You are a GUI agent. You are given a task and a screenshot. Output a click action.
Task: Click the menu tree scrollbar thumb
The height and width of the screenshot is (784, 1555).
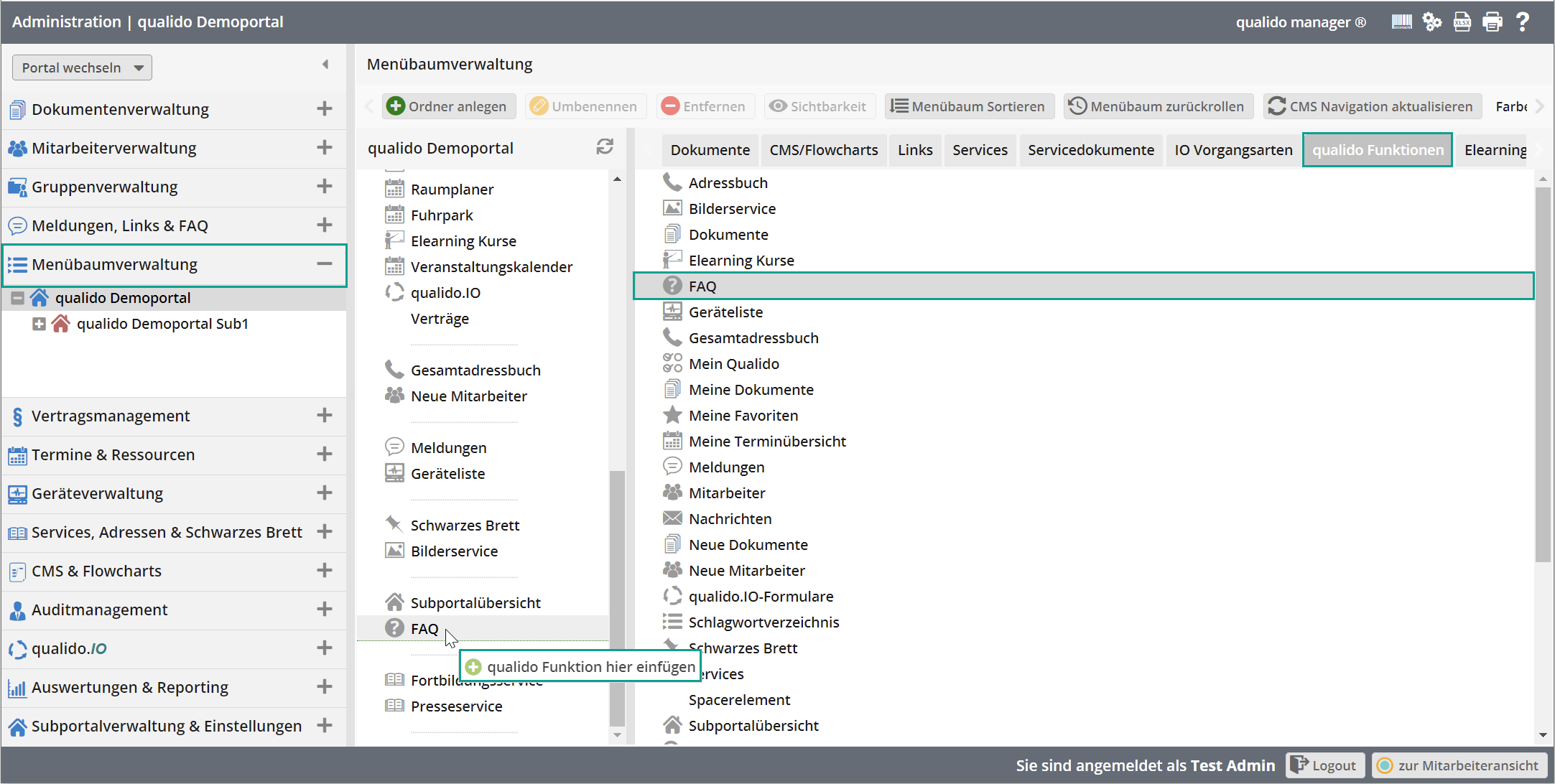[616, 598]
